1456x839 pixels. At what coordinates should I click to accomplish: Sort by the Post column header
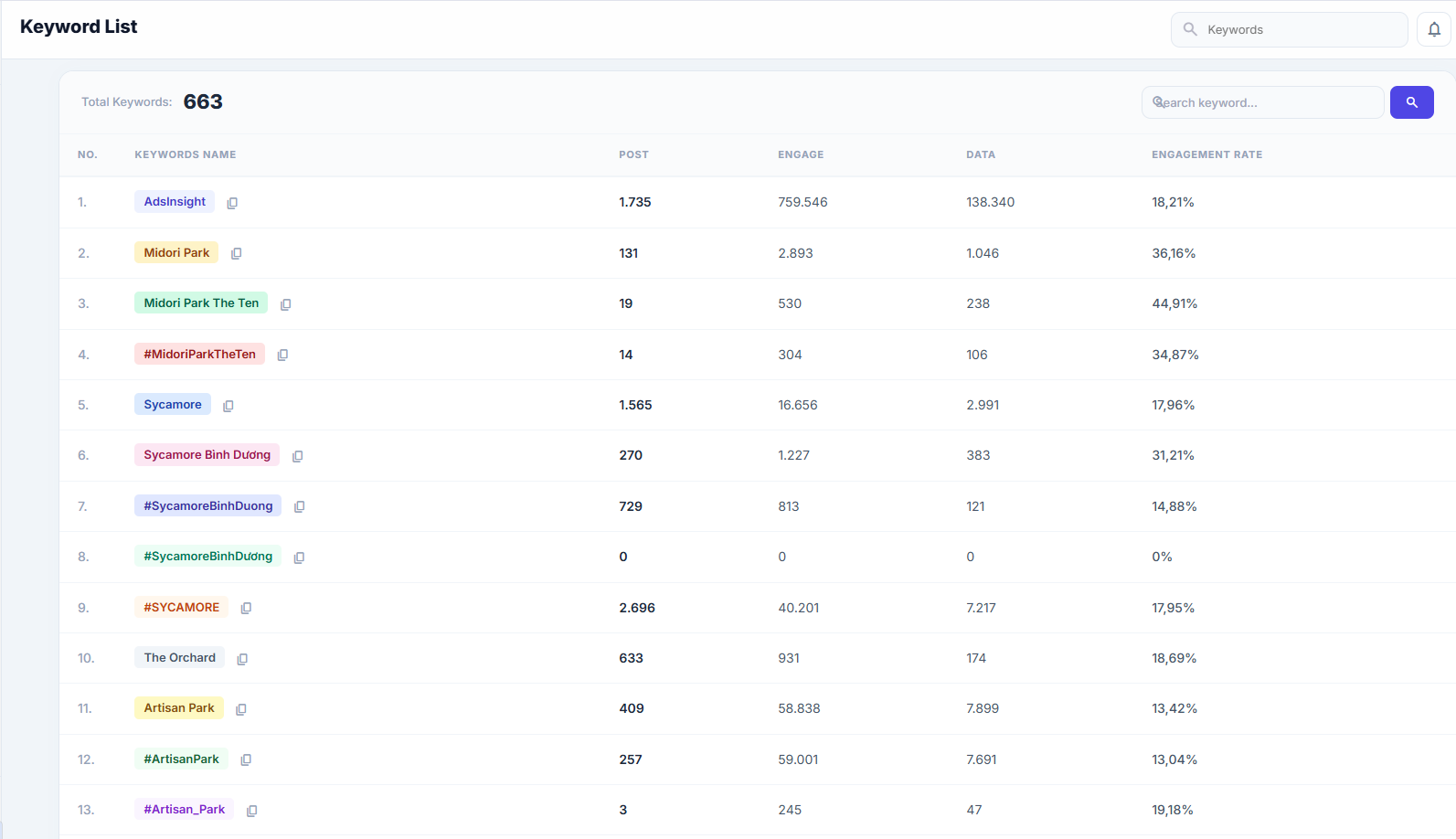coord(633,154)
